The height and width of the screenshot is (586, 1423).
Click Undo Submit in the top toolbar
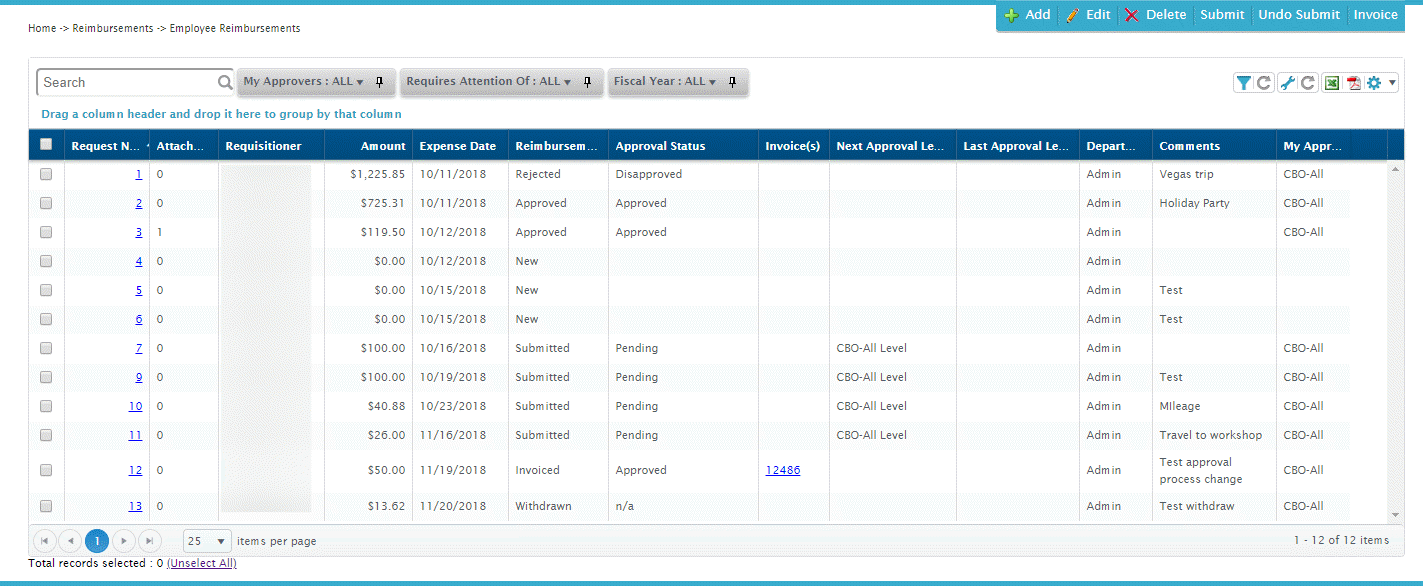click(1298, 15)
